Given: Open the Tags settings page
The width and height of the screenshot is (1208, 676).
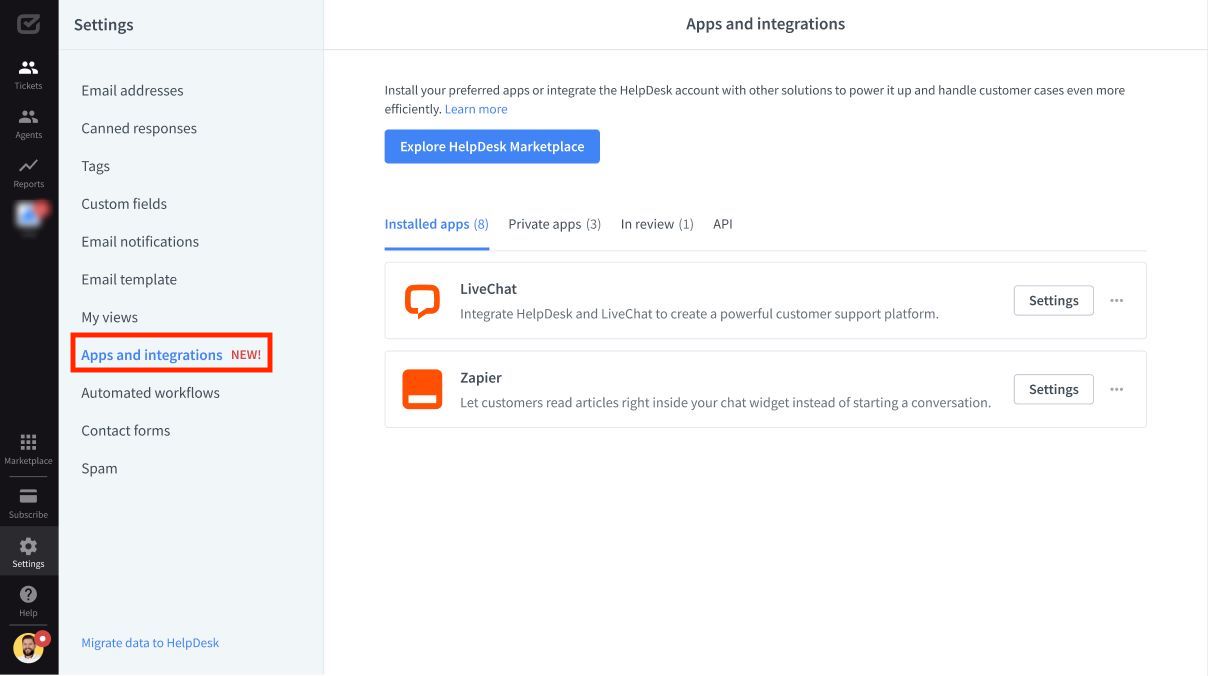Looking at the screenshot, I should 96,166.
